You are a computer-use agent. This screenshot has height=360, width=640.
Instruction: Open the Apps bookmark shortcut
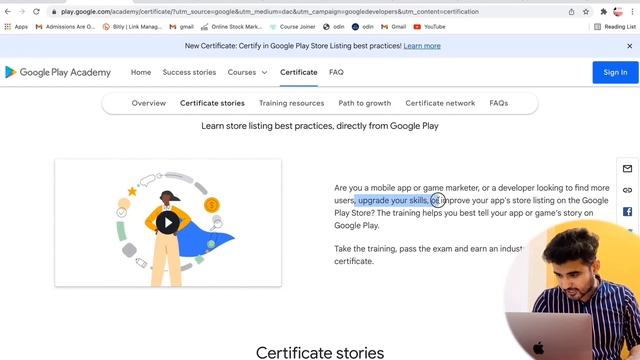(16, 27)
